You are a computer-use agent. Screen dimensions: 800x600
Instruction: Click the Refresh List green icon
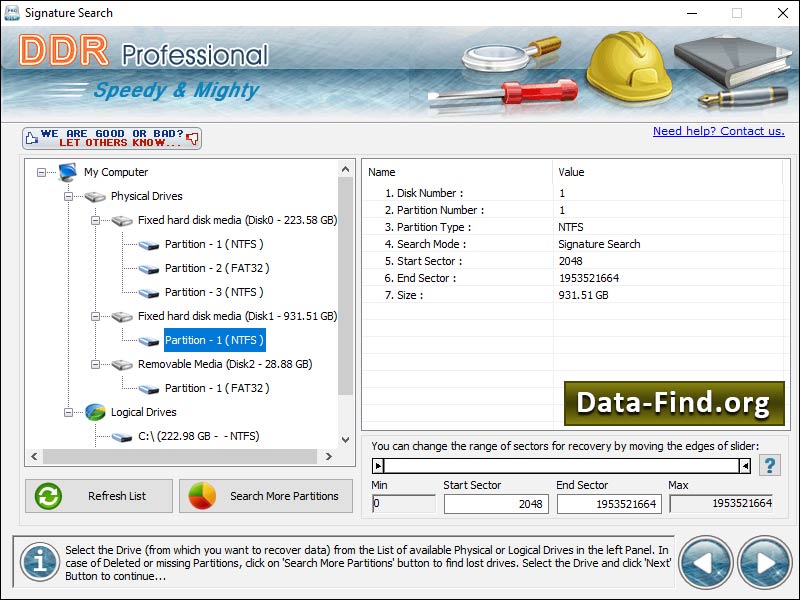pos(47,496)
